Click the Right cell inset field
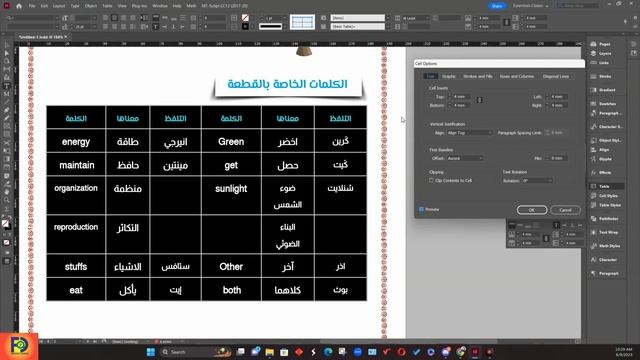 tap(559, 105)
